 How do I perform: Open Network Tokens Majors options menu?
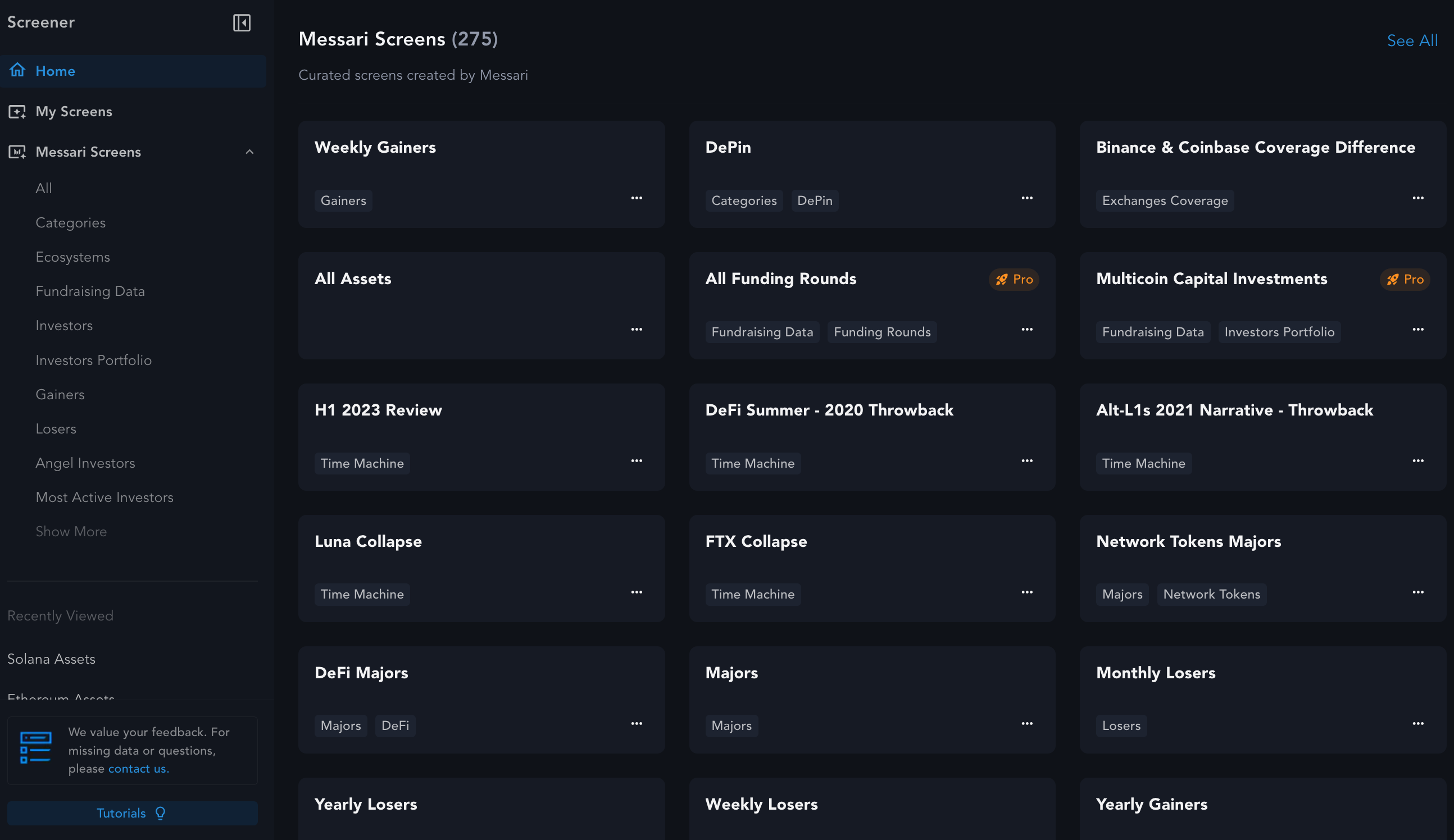[x=1417, y=592]
